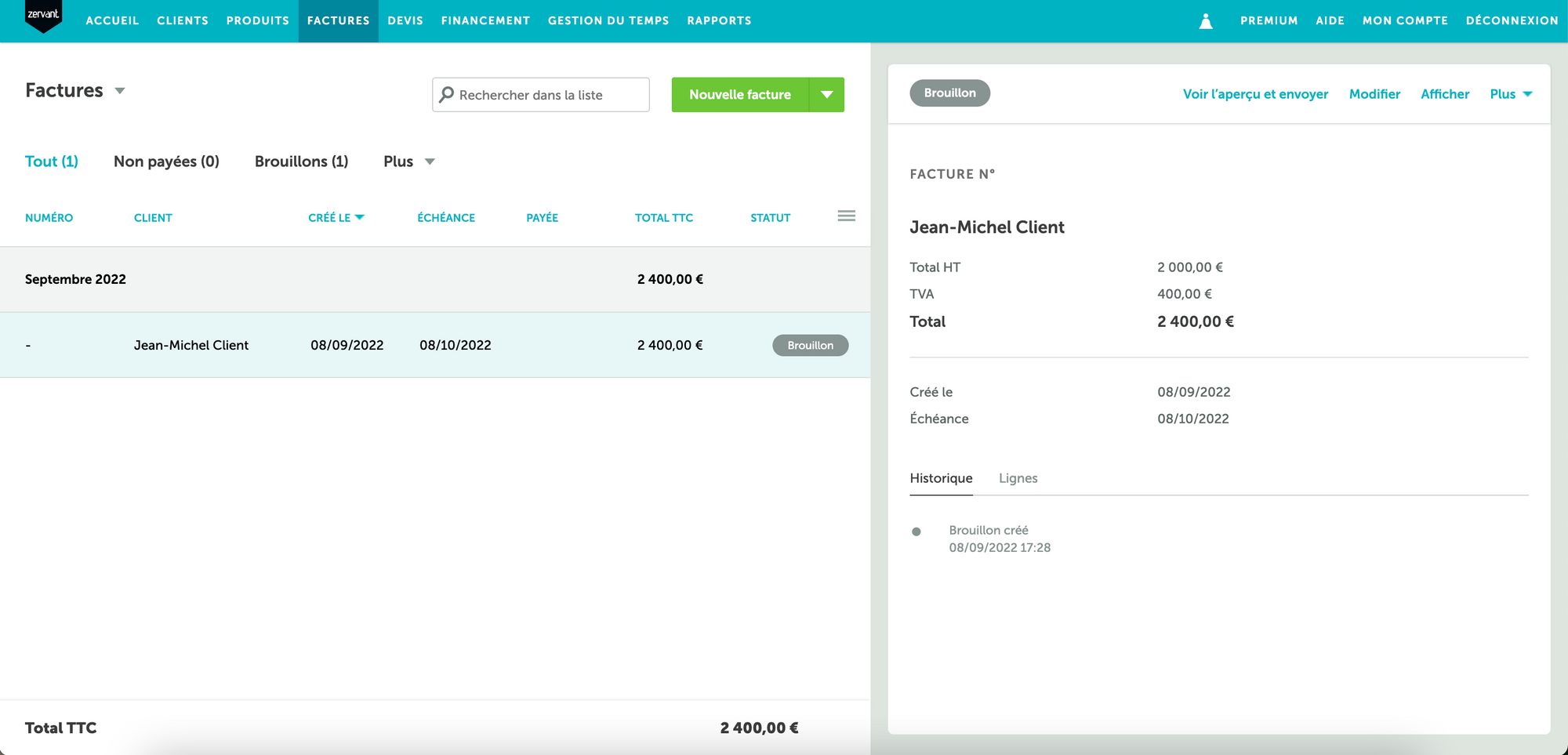Open the Plus menu in the detail panel
The width and height of the screenshot is (1568, 755).
(x=1510, y=93)
